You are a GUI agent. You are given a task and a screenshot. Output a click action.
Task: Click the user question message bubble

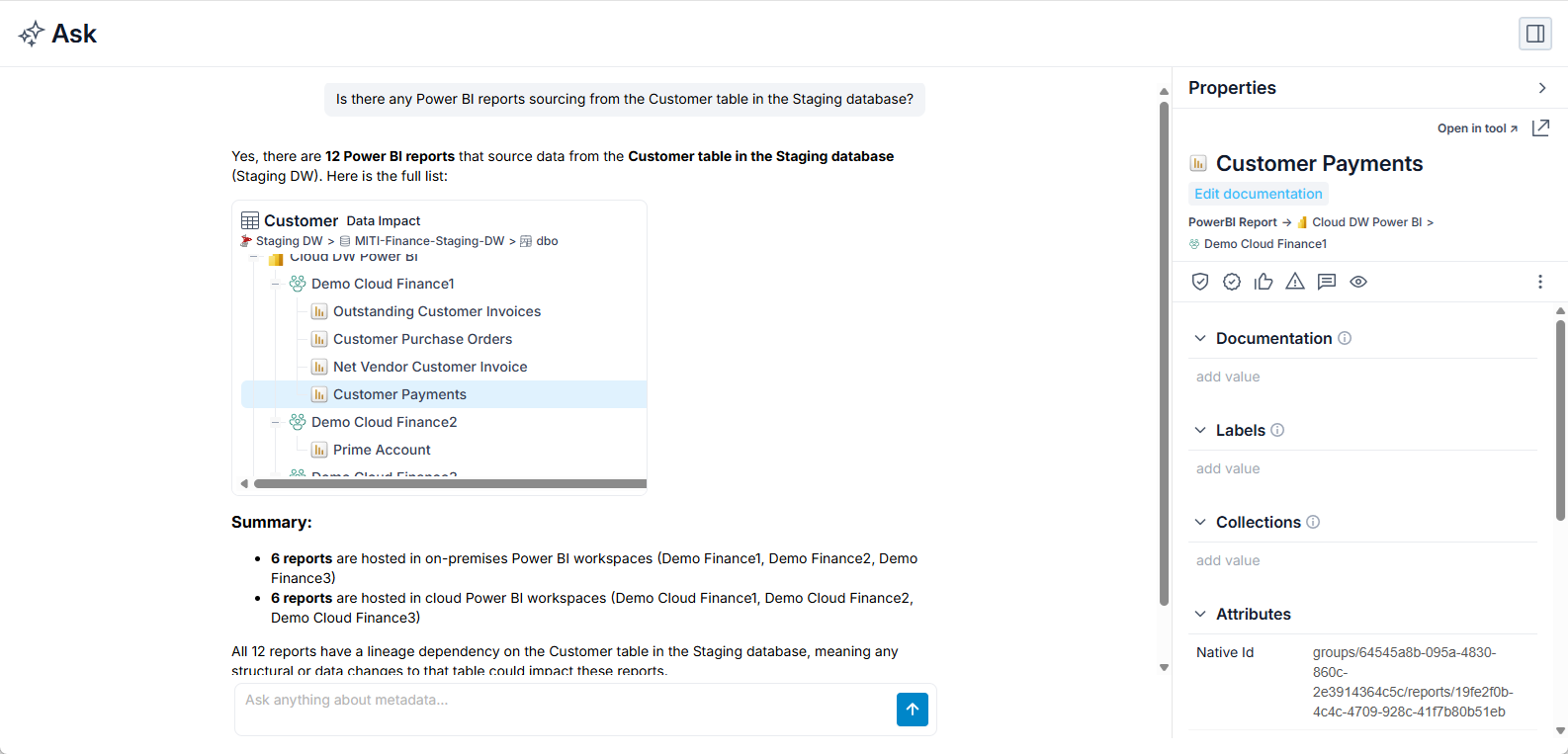coord(625,99)
